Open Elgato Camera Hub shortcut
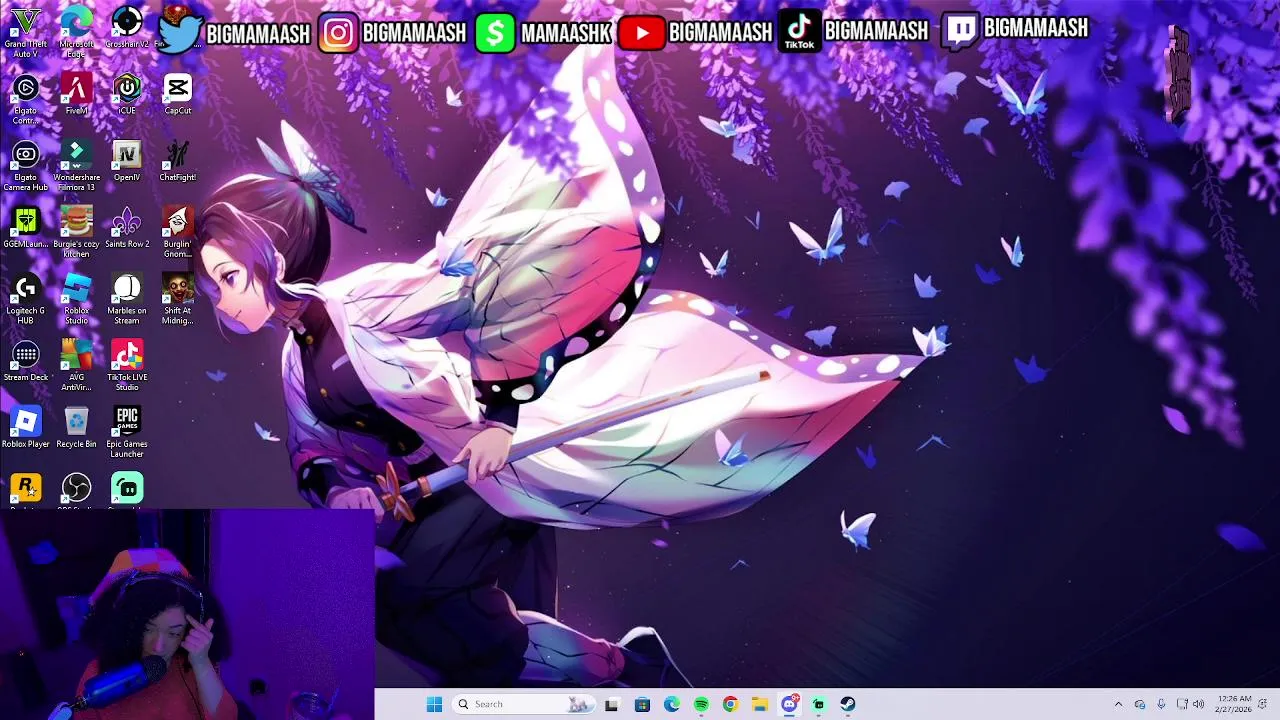 click(25, 166)
